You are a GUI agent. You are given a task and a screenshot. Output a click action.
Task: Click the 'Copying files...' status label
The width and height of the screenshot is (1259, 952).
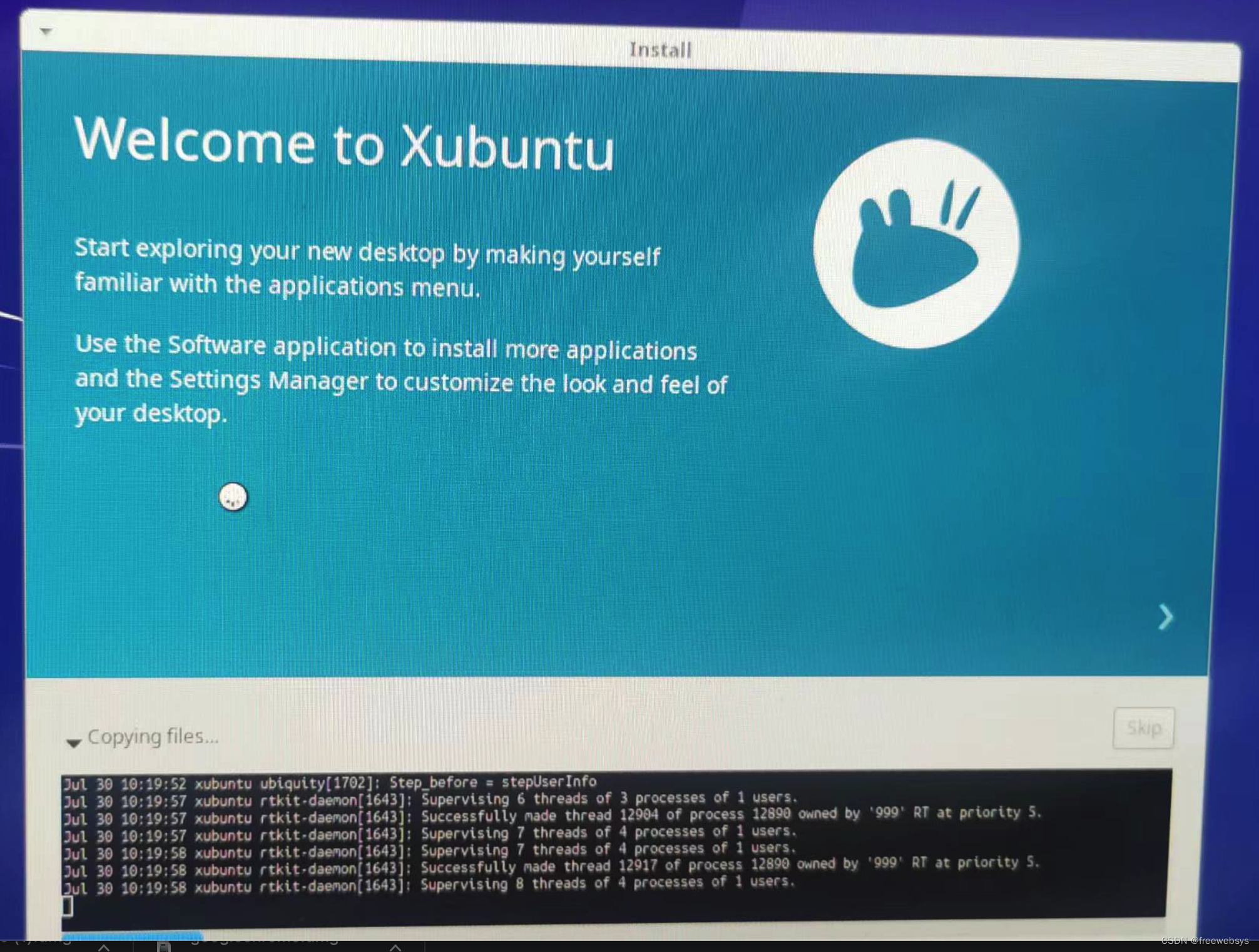pyautogui.click(x=153, y=737)
